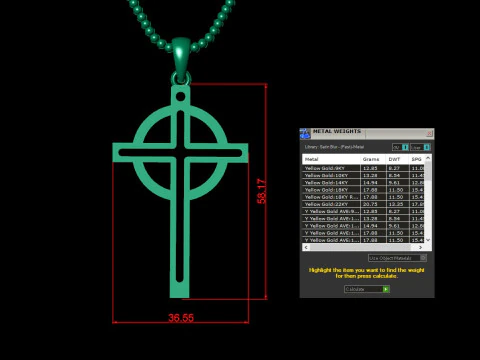This screenshot has height=360, width=480.
Task: Sort by the Metal column header
Action: [x=331, y=159]
